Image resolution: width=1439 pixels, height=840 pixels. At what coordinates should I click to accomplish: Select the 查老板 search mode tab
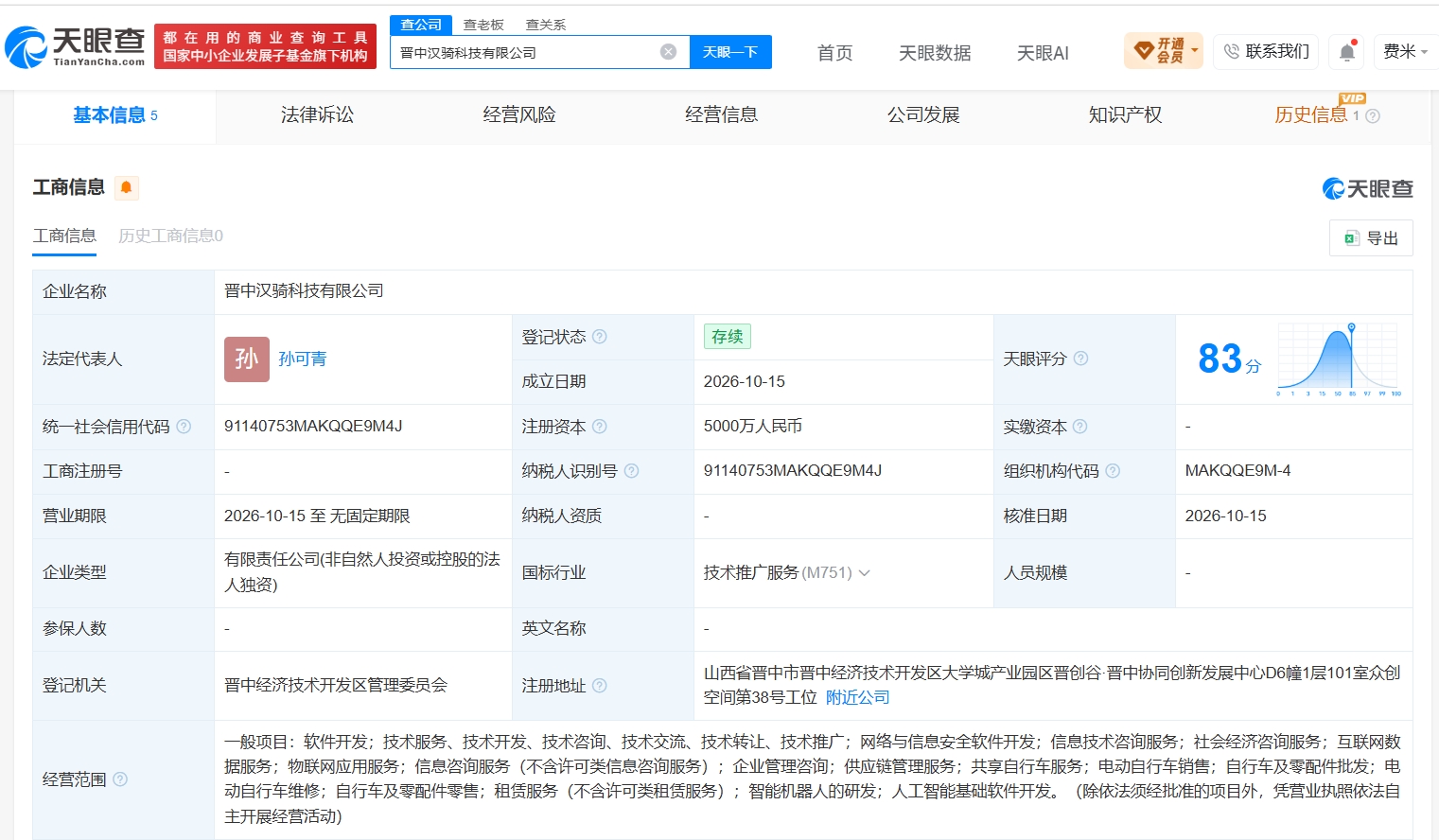point(483,25)
